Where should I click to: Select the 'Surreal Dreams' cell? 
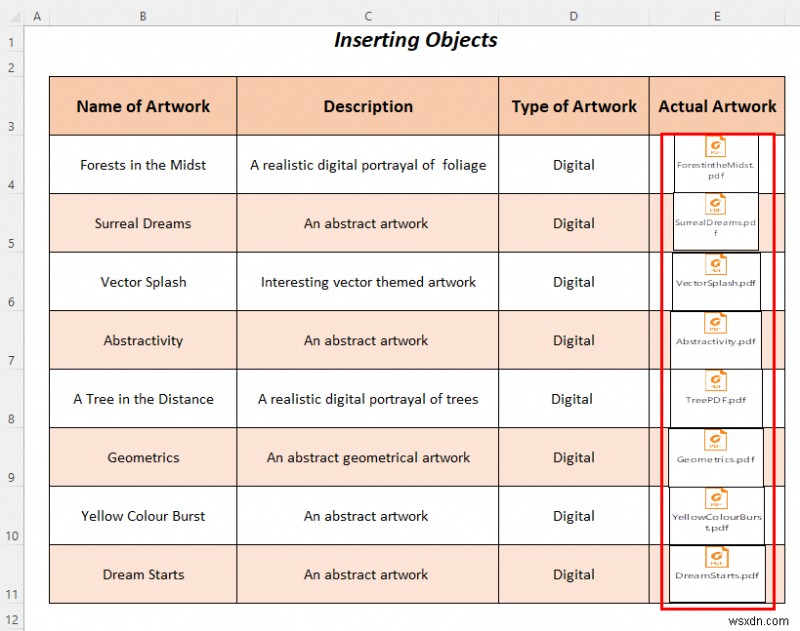click(143, 223)
